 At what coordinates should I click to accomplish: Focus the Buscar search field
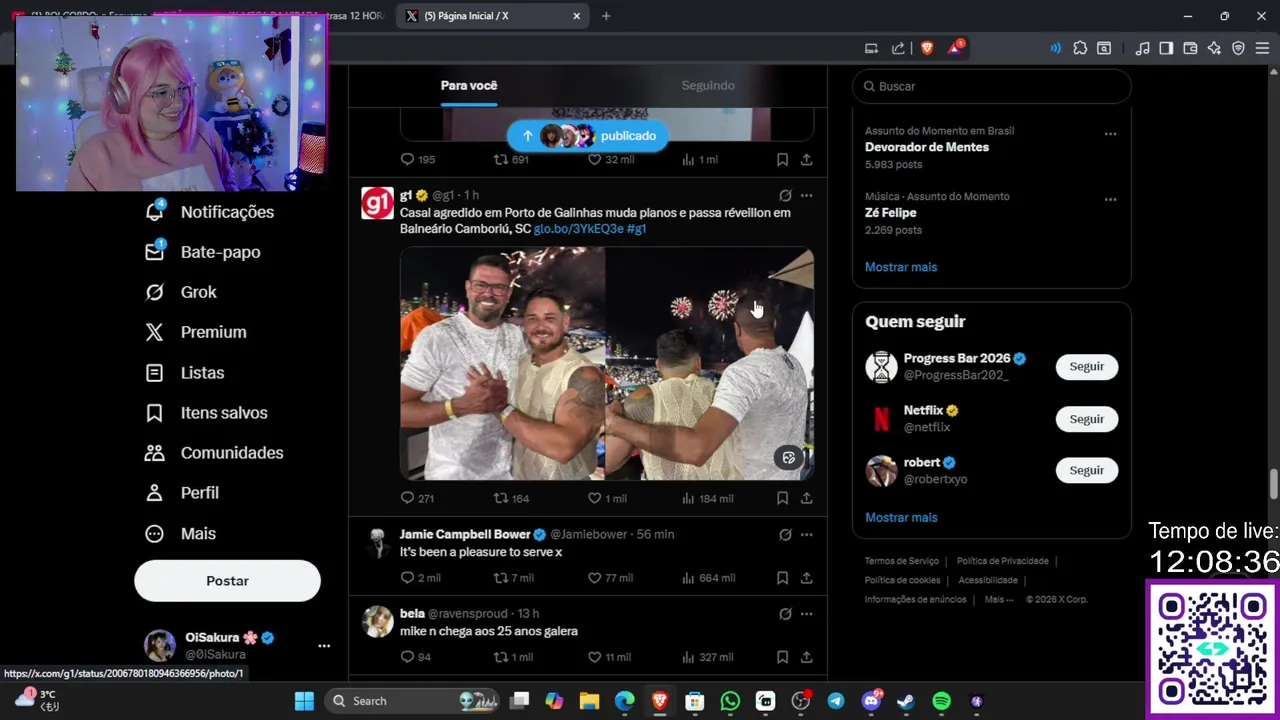[x=991, y=86]
